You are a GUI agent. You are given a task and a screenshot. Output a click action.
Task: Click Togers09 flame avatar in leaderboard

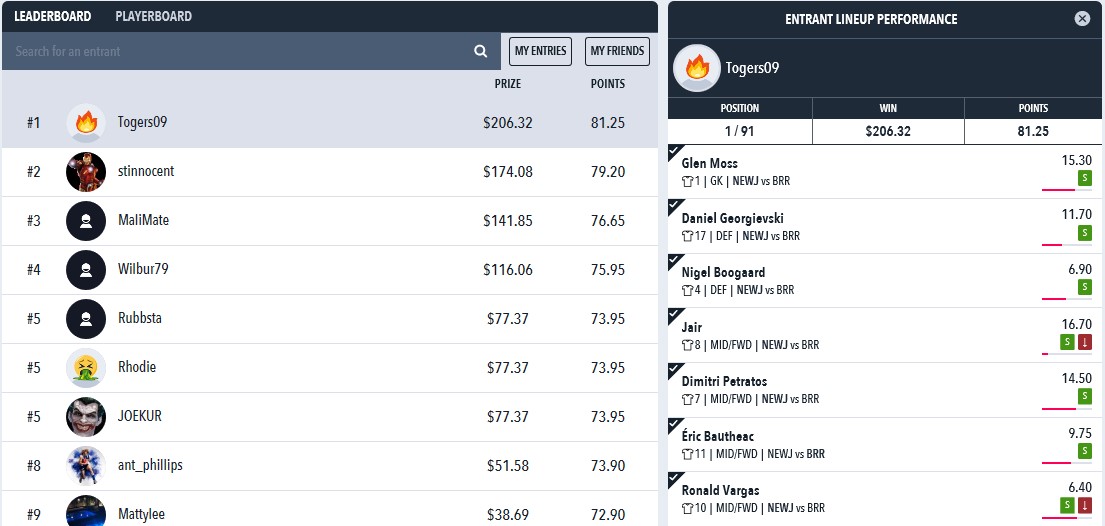[x=86, y=123]
